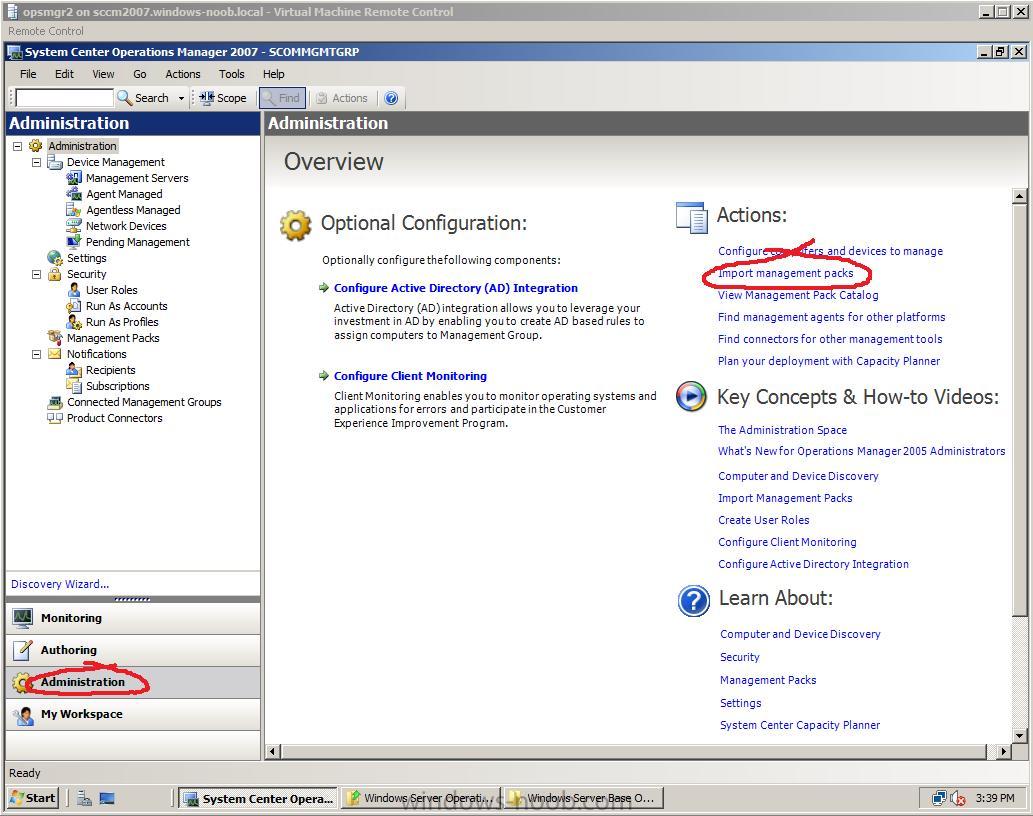
Task: Click the Connected Management Groups icon
Action: (55, 402)
